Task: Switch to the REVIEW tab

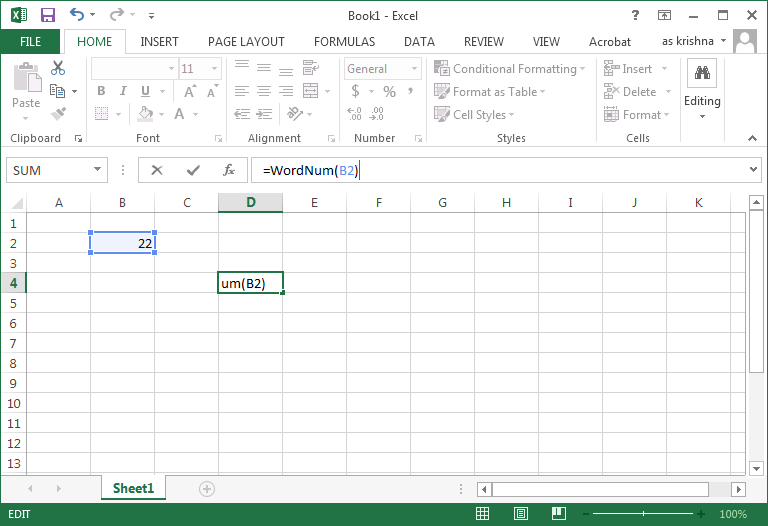Action: point(483,42)
